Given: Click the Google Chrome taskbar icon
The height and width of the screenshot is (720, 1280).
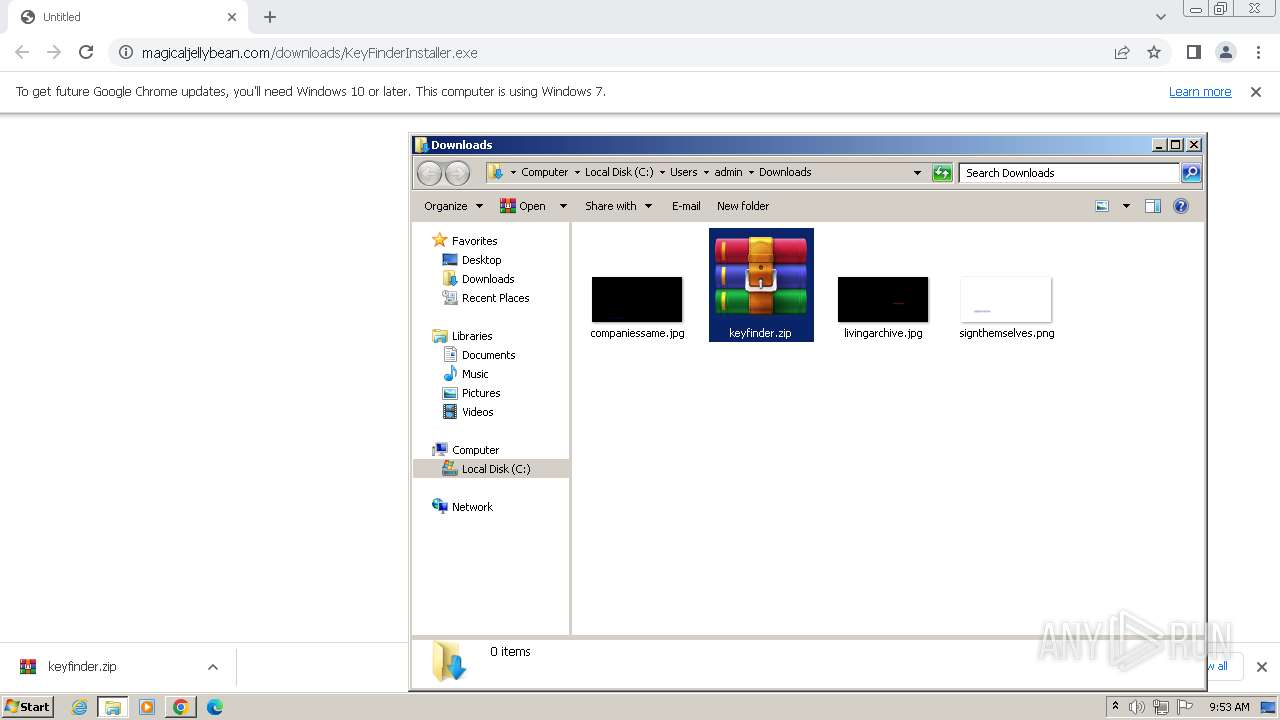Looking at the screenshot, I should point(181,707).
